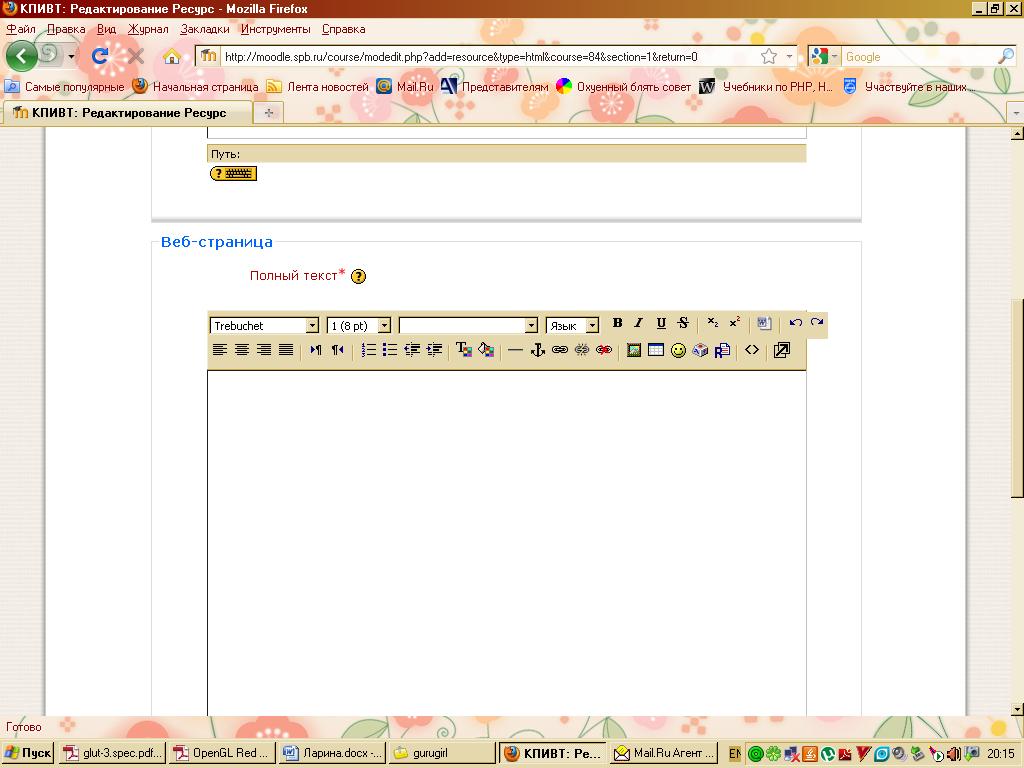Image resolution: width=1024 pixels, height=768 pixels.
Task: Insert a web link
Action: coord(560,351)
